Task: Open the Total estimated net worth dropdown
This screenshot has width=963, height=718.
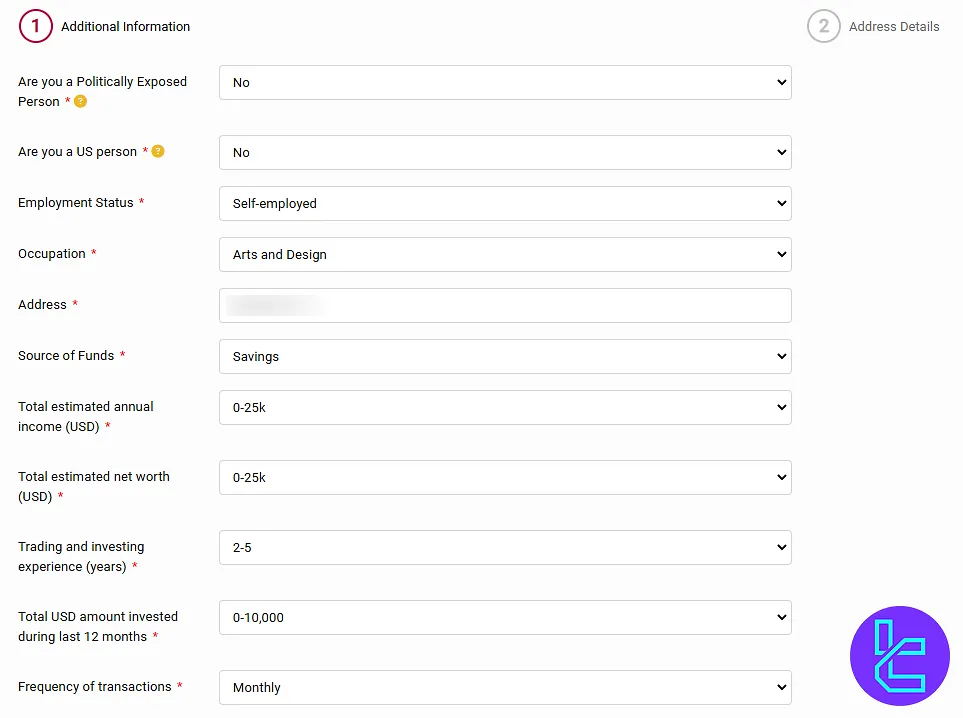Action: (x=505, y=477)
